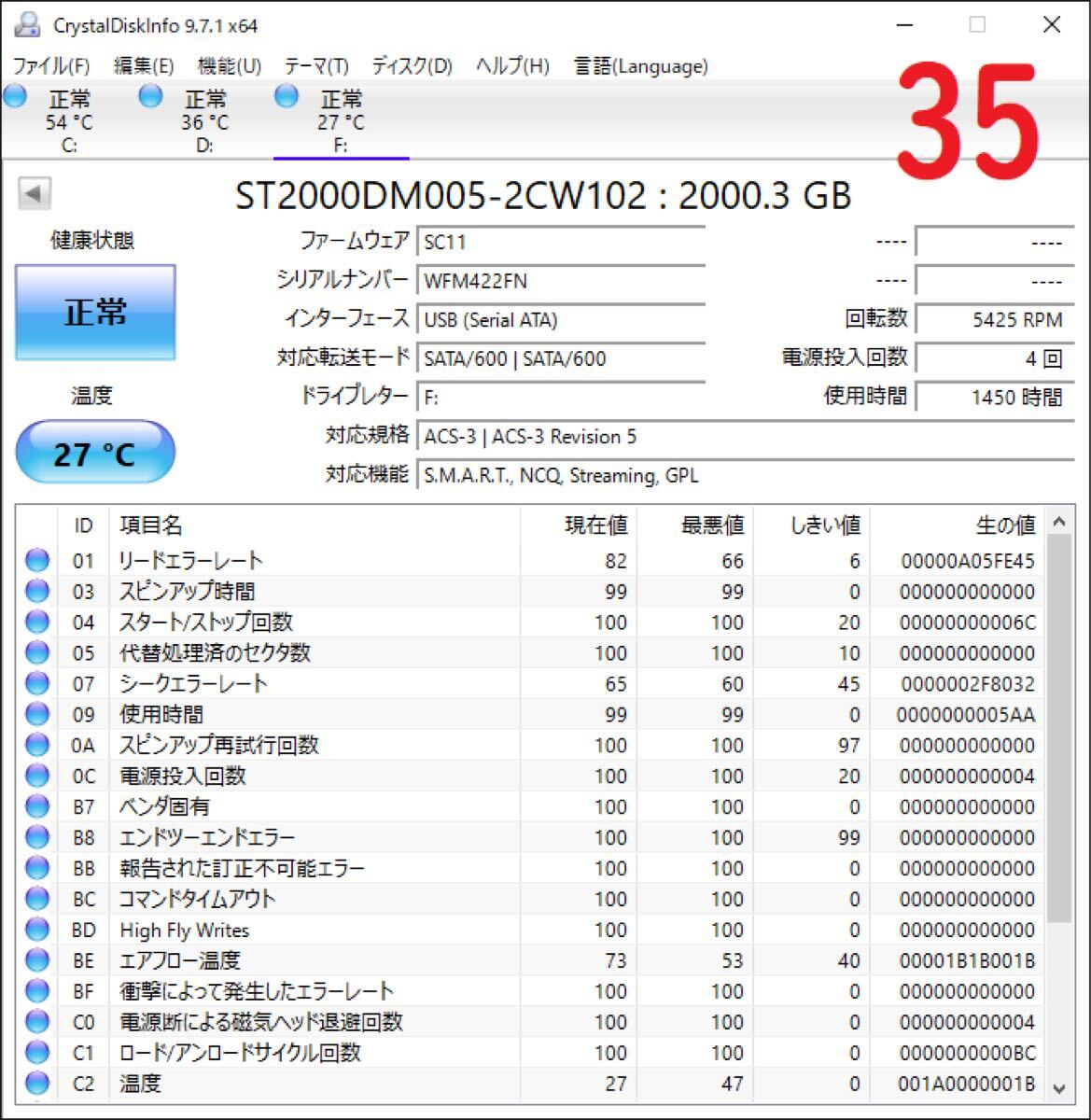Click the standard field ACS-3 Revision 5
1091x1120 pixels.
pos(745,437)
